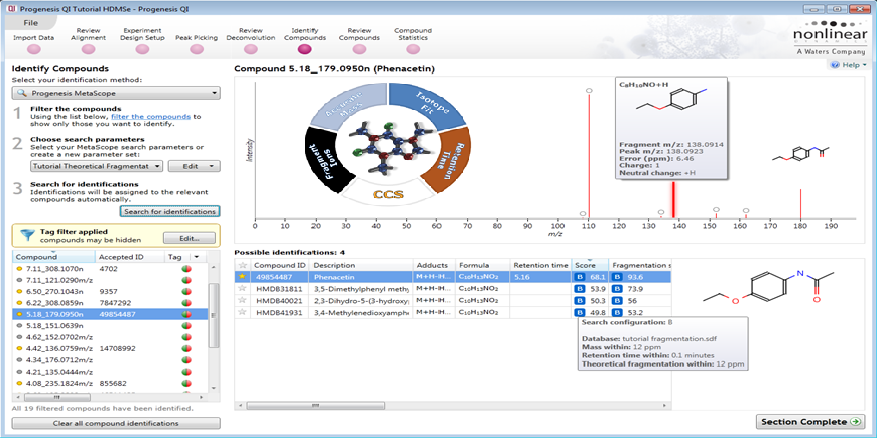This screenshot has height=439, width=877.
Task: Click Edit tag filter button
Action: (189, 238)
